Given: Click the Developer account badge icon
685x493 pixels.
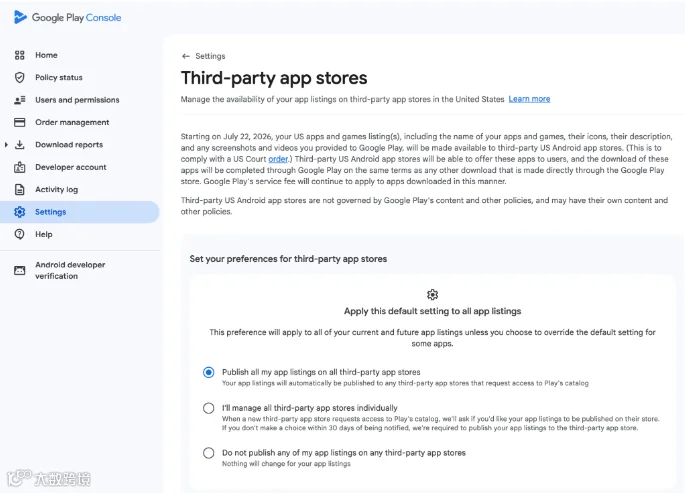Looking at the screenshot, I should (19, 167).
